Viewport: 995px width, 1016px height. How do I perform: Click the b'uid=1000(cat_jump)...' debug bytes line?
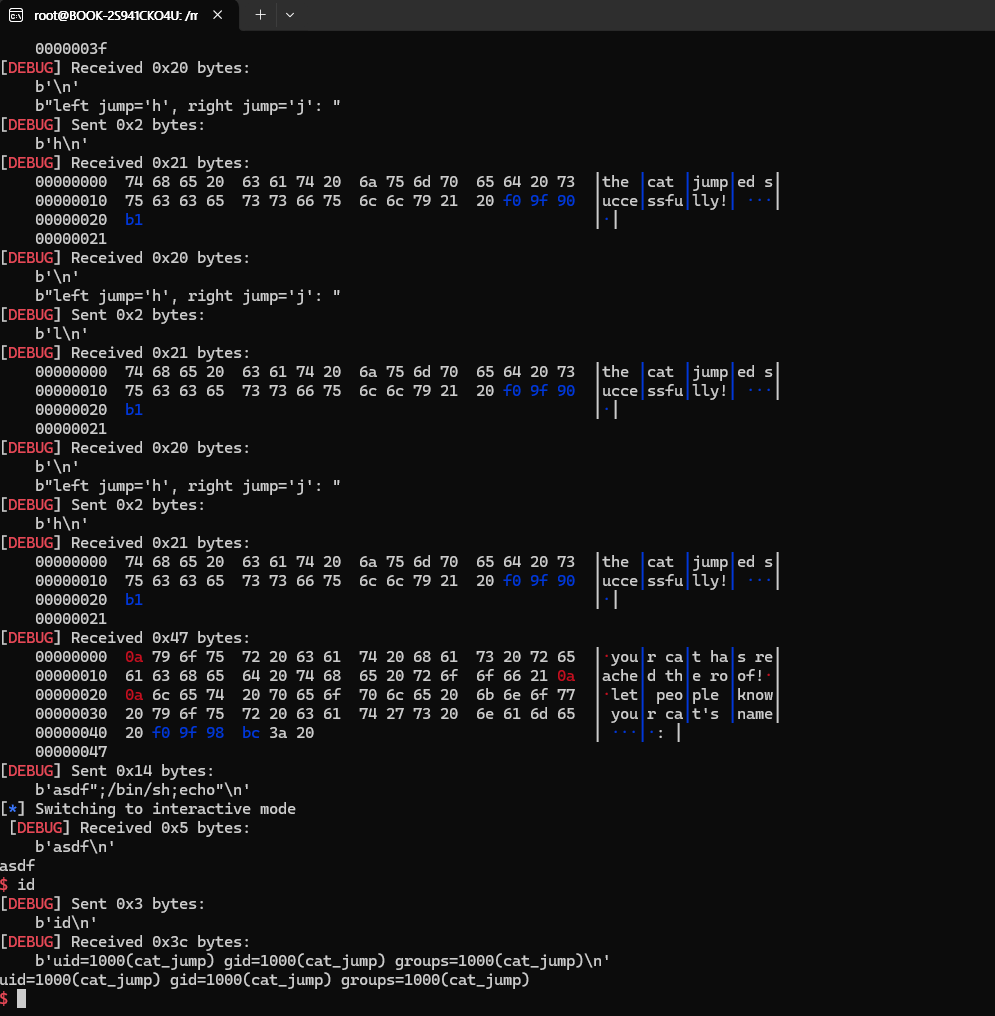pos(323,960)
